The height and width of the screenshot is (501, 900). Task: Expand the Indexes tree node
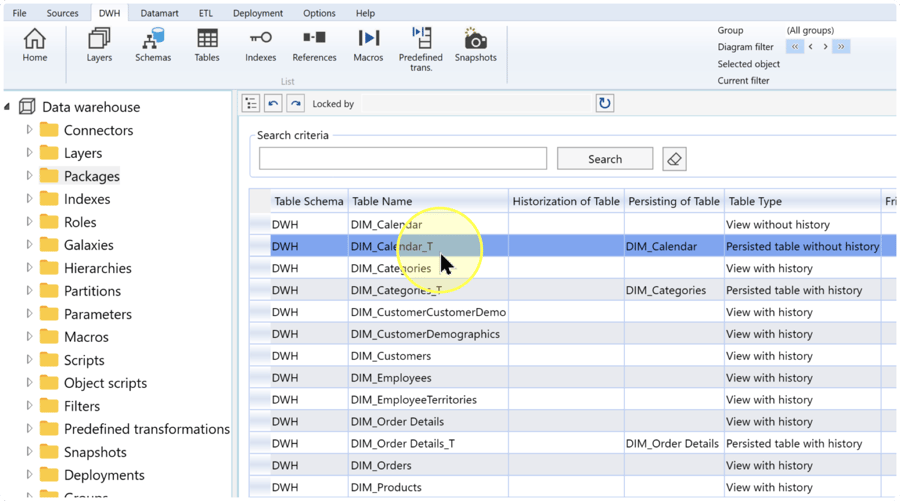[x=29, y=199]
